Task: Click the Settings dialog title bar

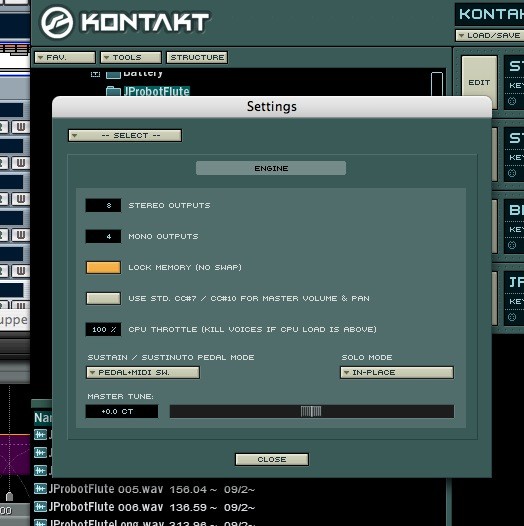Action: [272, 107]
